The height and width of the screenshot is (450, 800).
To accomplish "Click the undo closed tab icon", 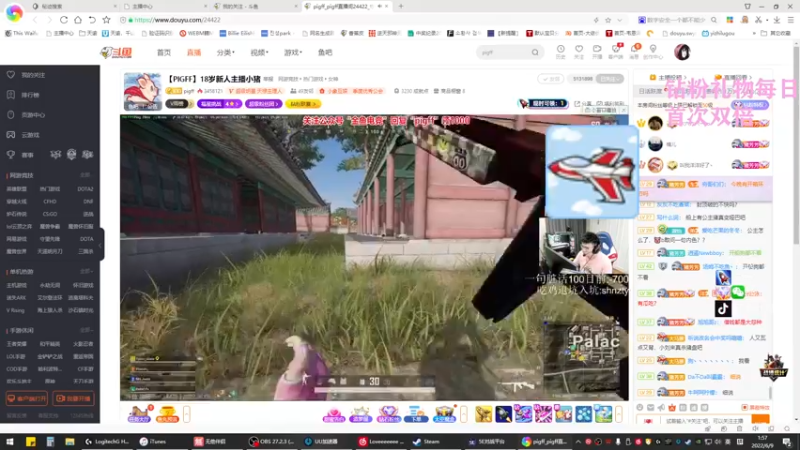I will (x=92, y=20).
